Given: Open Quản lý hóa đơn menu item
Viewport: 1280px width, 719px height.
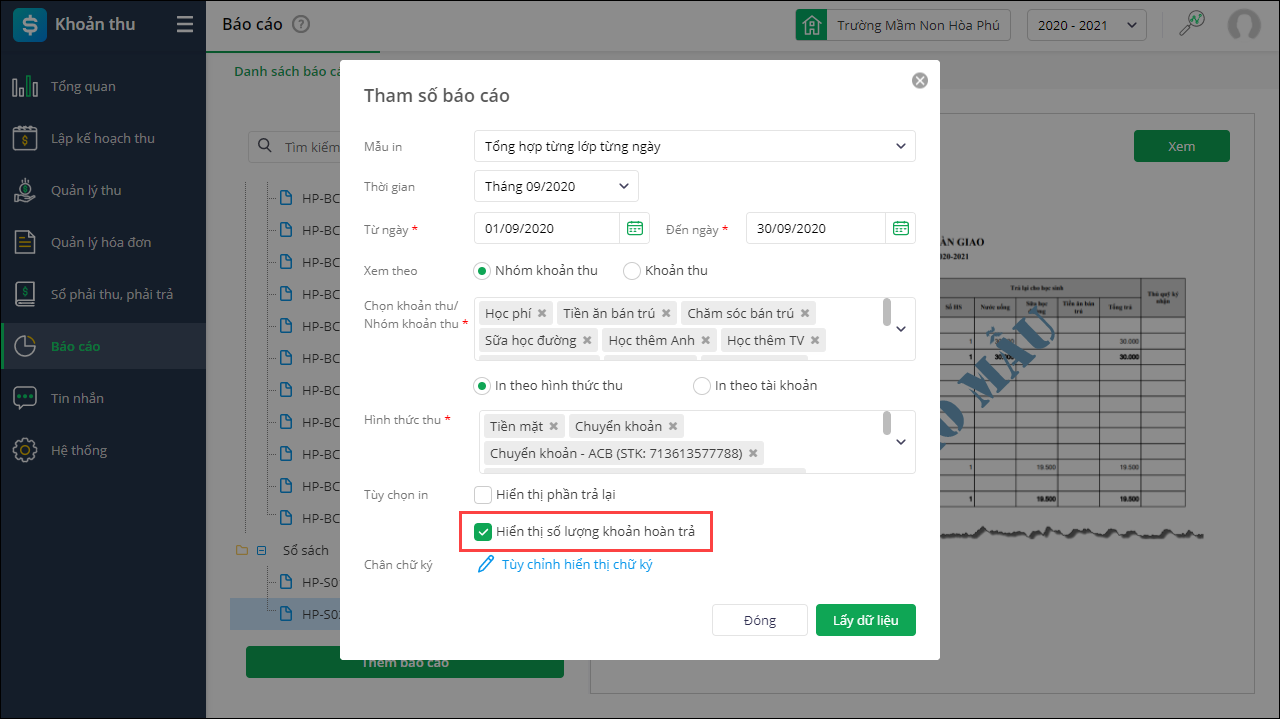Looking at the screenshot, I should point(103,242).
